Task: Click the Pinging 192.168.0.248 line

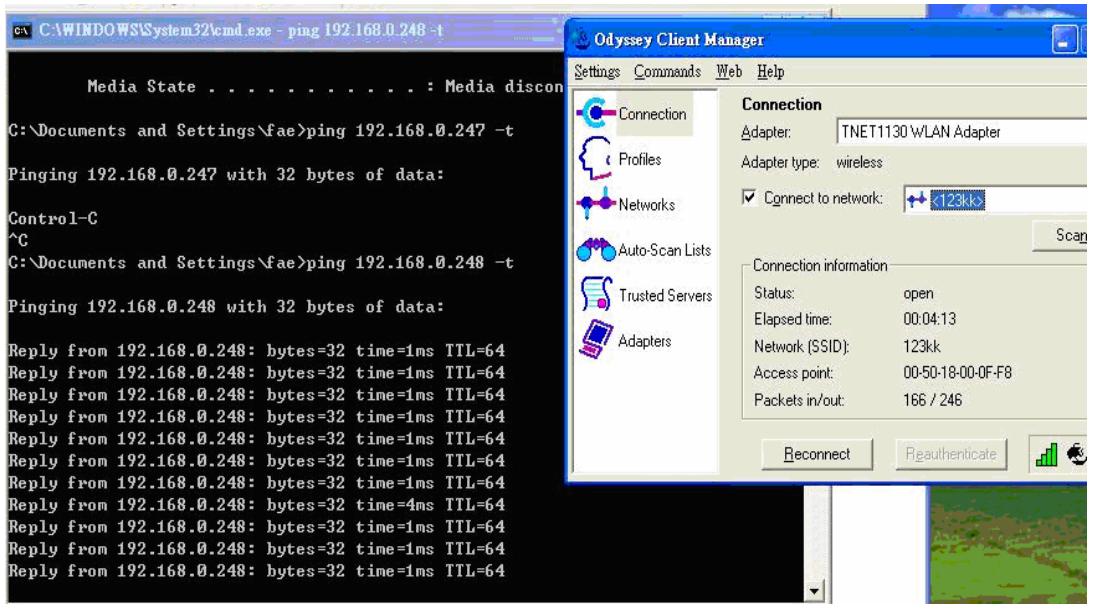Action: (226, 307)
